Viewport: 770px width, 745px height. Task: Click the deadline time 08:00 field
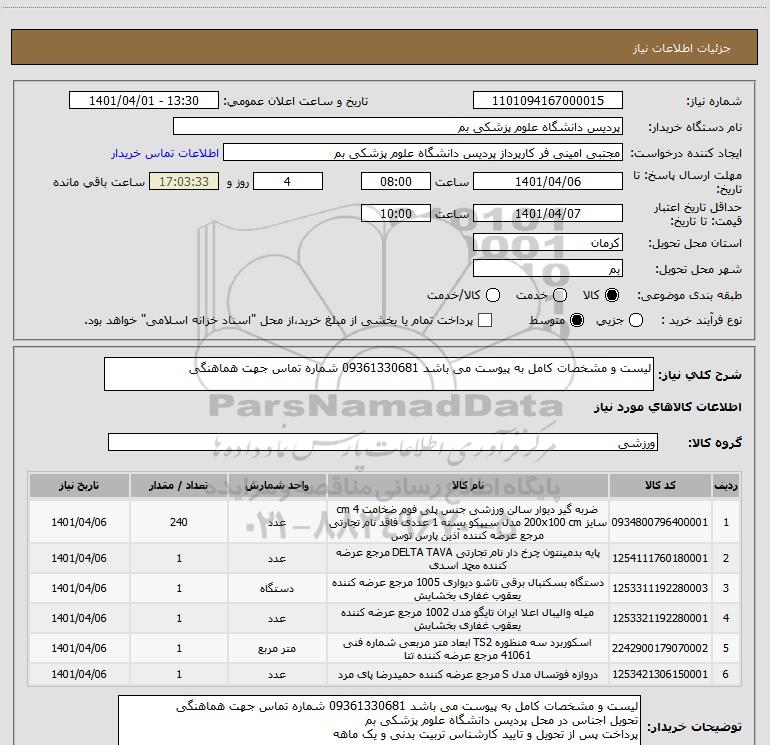pos(396,181)
